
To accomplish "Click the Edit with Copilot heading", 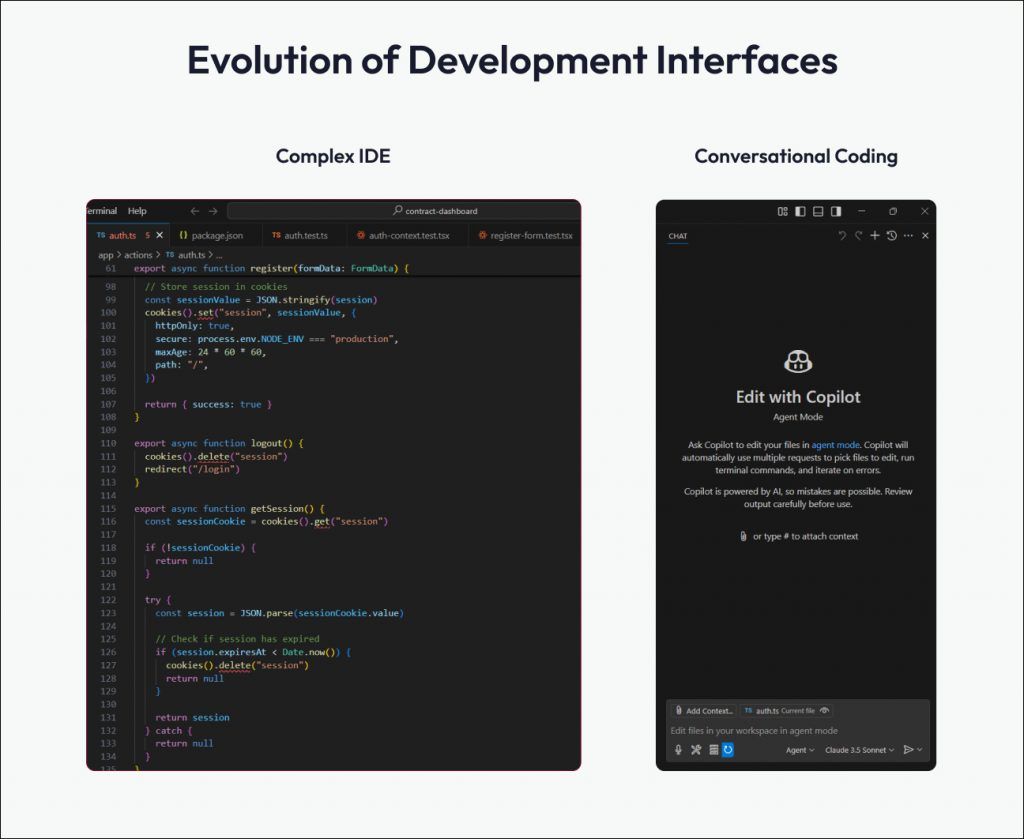I will point(798,397).
